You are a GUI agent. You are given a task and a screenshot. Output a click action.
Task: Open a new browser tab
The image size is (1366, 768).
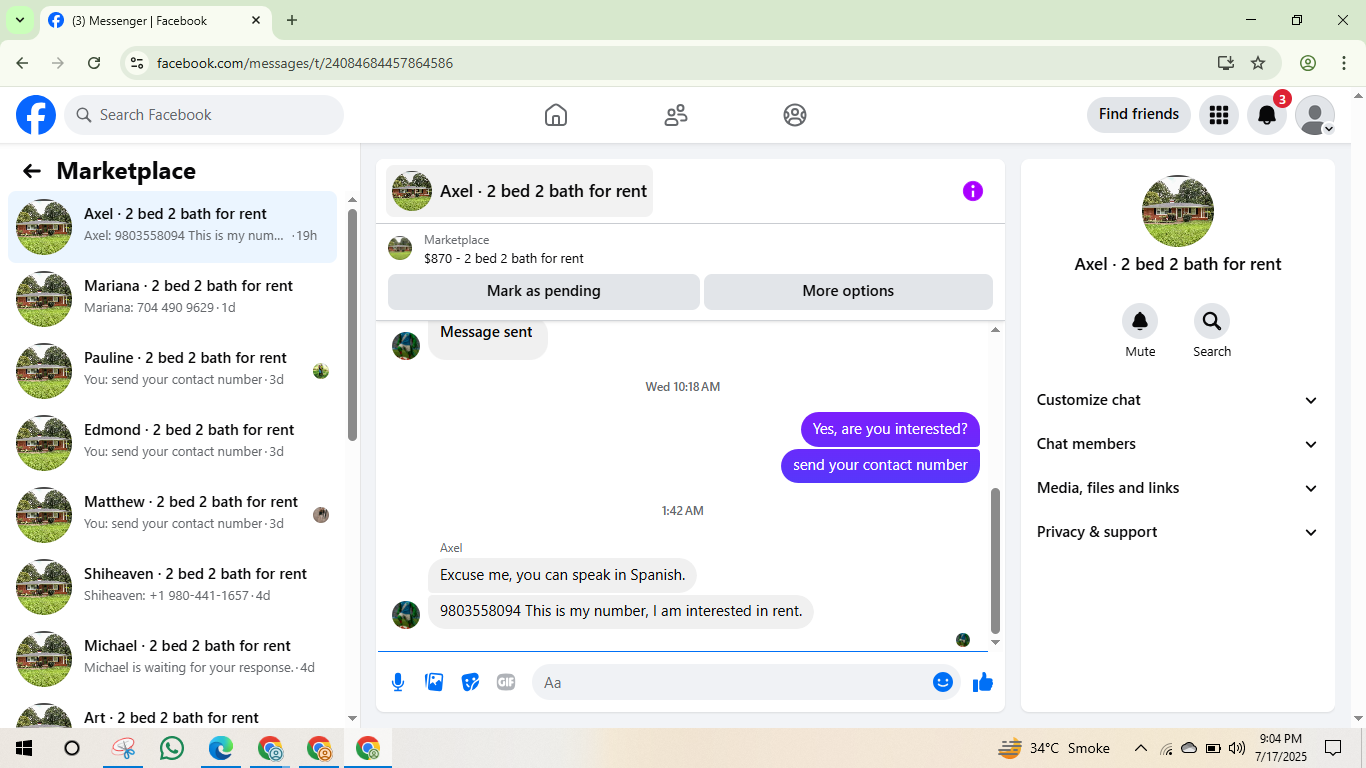pyautogui.click(x=292, y=20)
